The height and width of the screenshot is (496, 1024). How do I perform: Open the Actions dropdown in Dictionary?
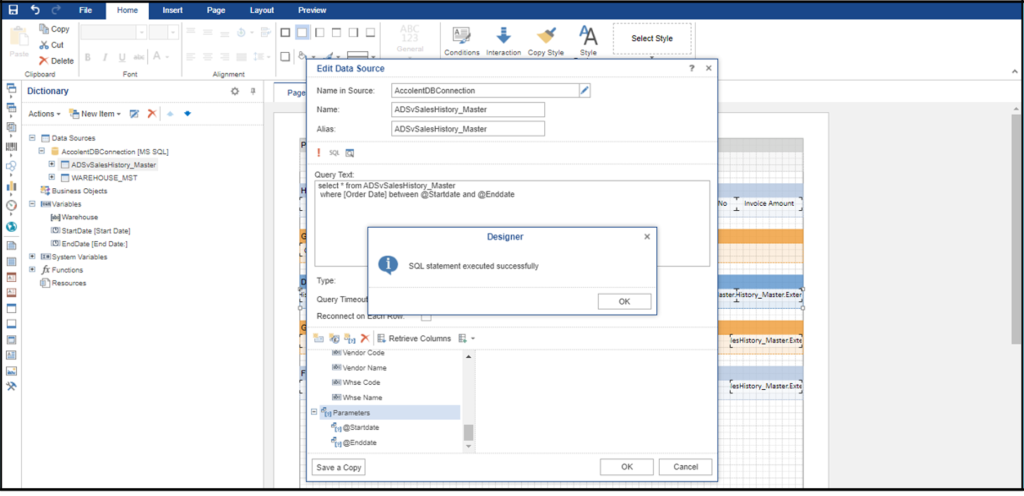(x=44, y=114)
